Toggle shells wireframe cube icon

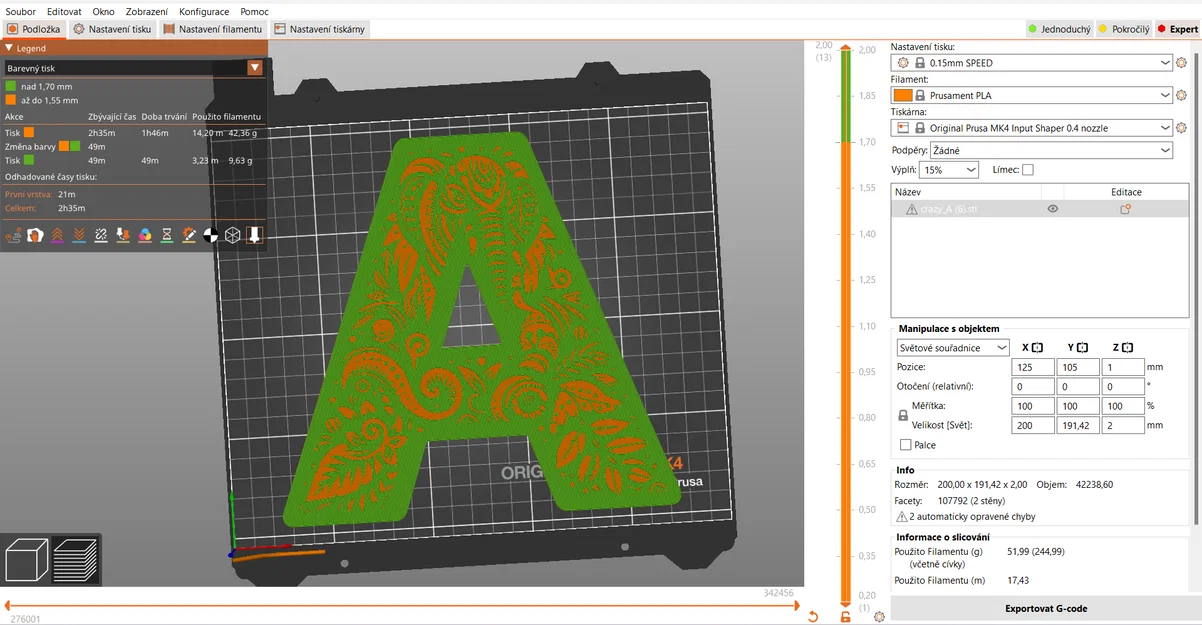pos(233,235)
